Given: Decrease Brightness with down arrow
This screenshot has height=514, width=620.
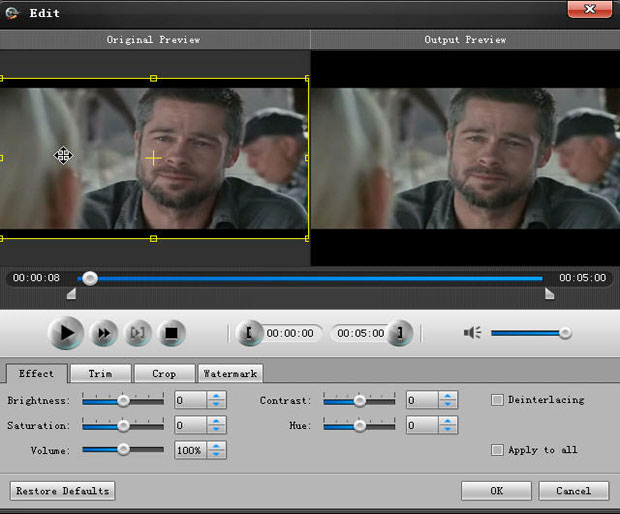Looking at the screenshot, I should click(216, 404).
